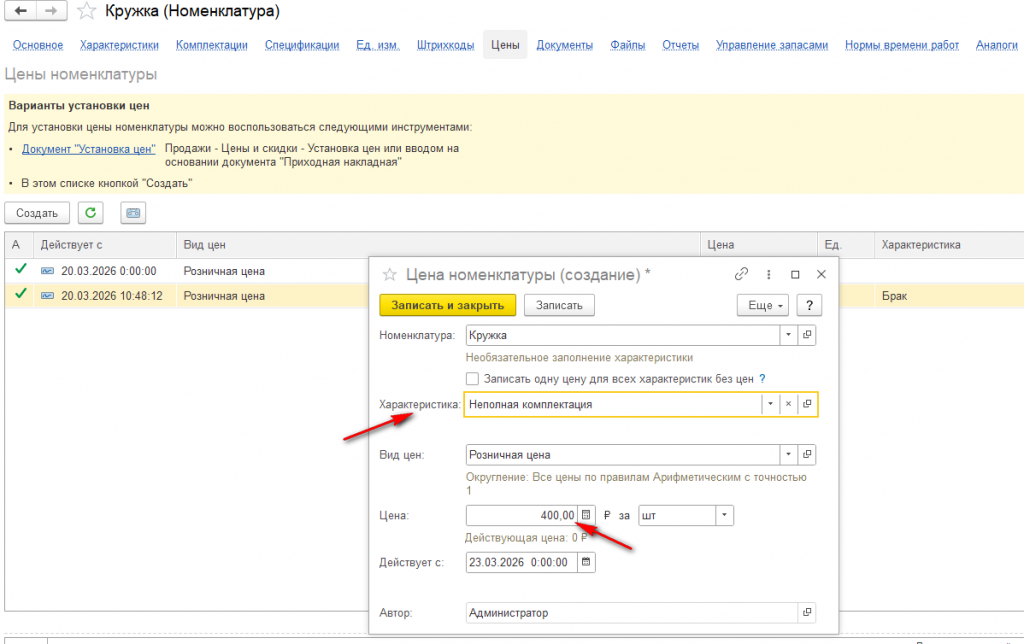Open dialog help with the ? button
Screen dimensions: 1024x644
click(x=809, y=305)
